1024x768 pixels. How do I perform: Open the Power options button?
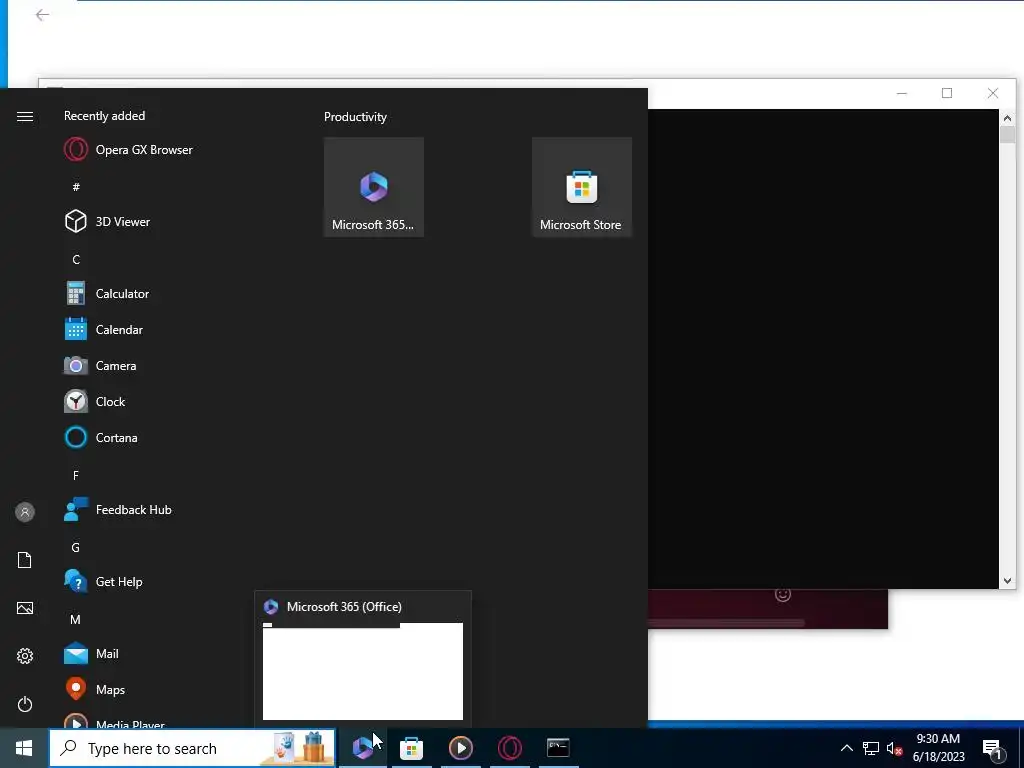click(25, 704)
